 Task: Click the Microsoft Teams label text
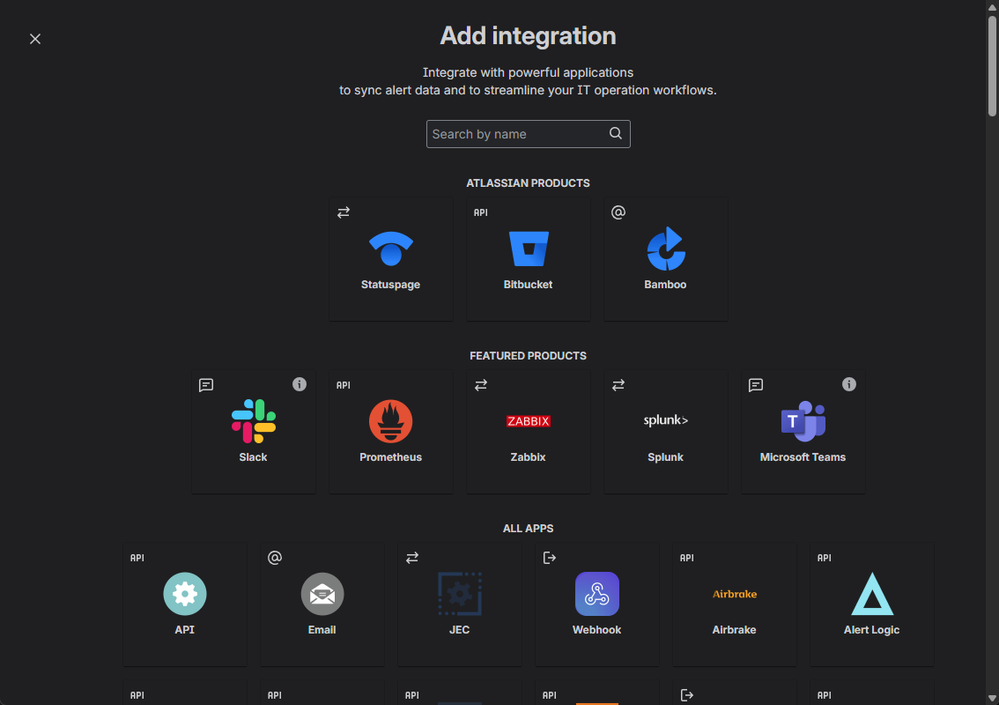[803, 457]
